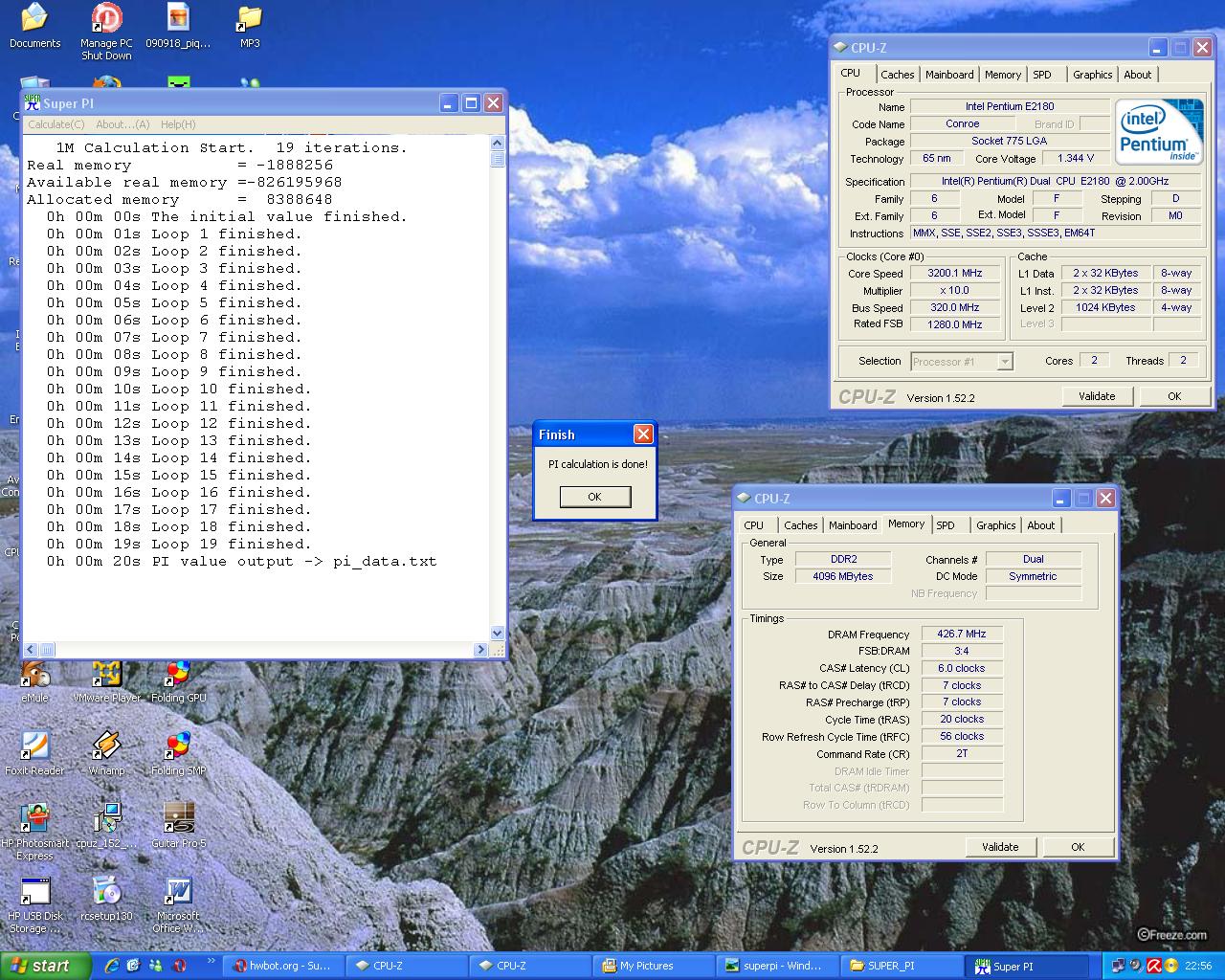This screenshot has height=980, width=1225.
Task: Select the 090918_piq desktop file icon
Action: [x=178, y=26]
